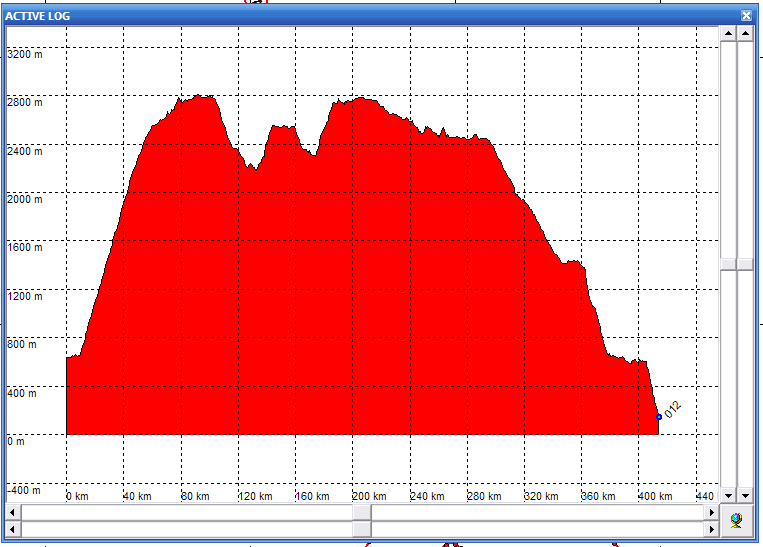The width and height of the screenshot is (763, 547).
Task: Click the red elevation profile graph area
Action: pyautogui.click(x=350, y=300)
